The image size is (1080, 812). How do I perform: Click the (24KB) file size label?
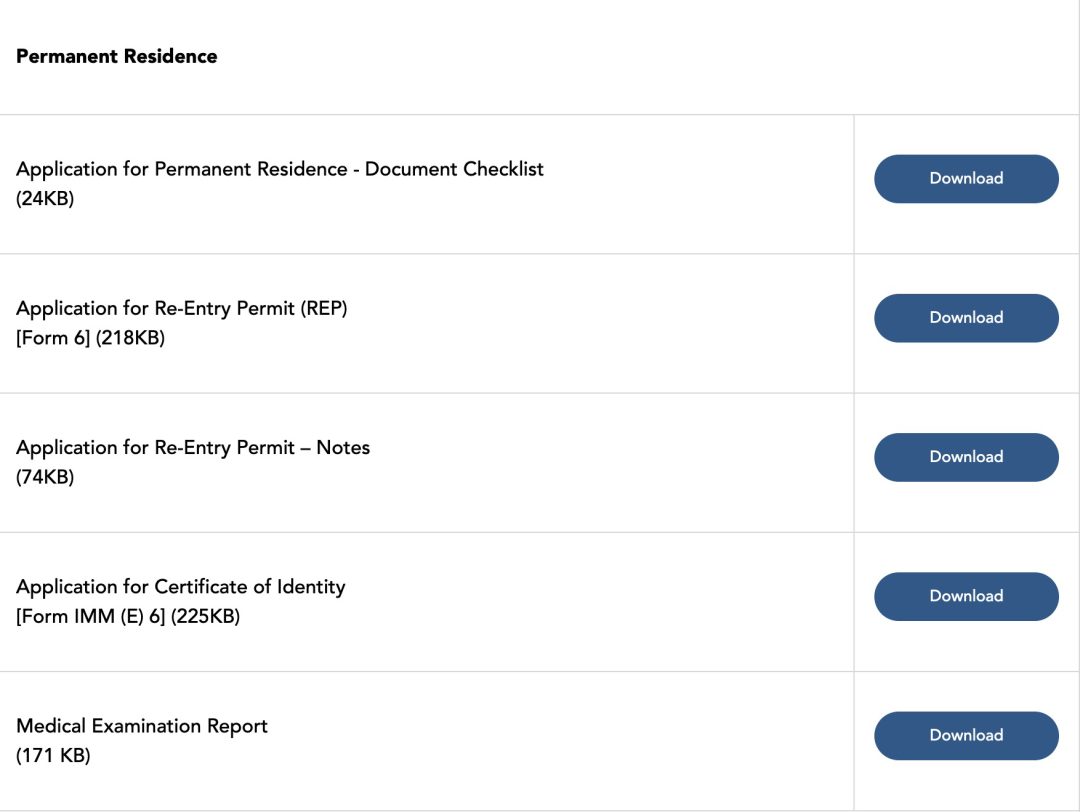point(45,198)
